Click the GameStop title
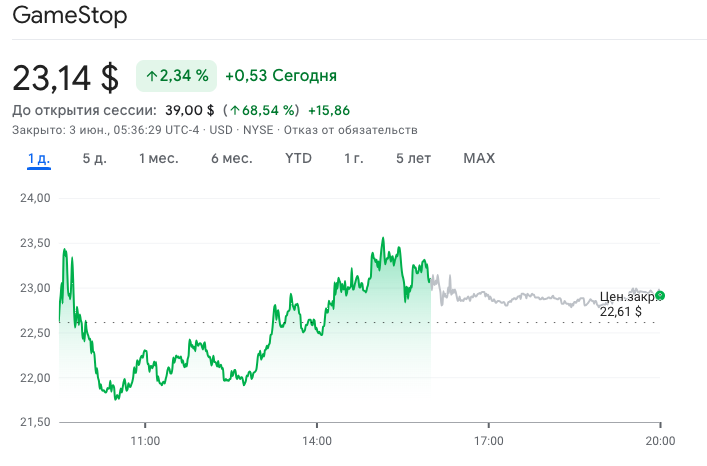 point(69,18)
